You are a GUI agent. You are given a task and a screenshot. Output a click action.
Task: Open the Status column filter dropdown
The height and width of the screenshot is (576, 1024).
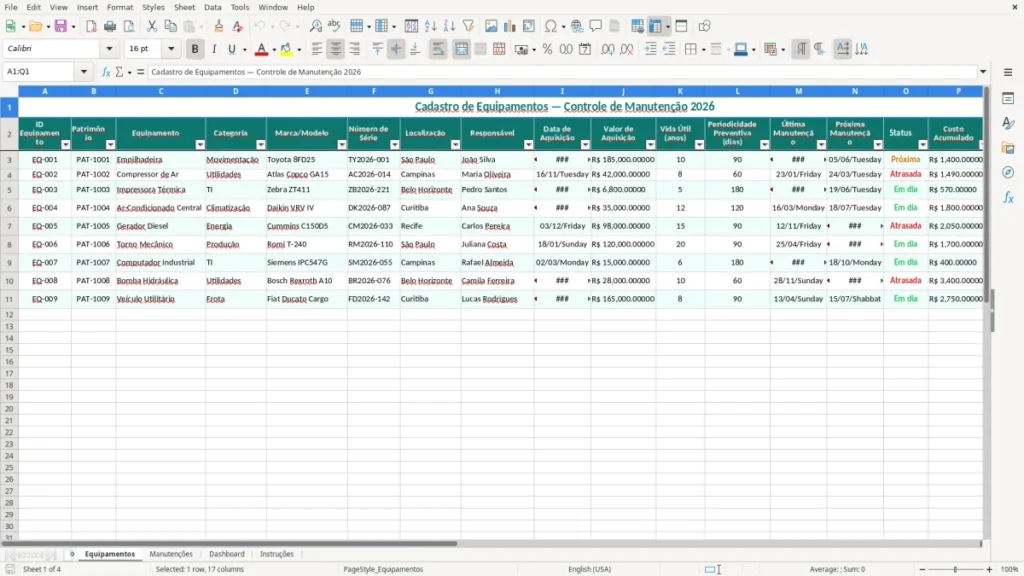[923, 145]
